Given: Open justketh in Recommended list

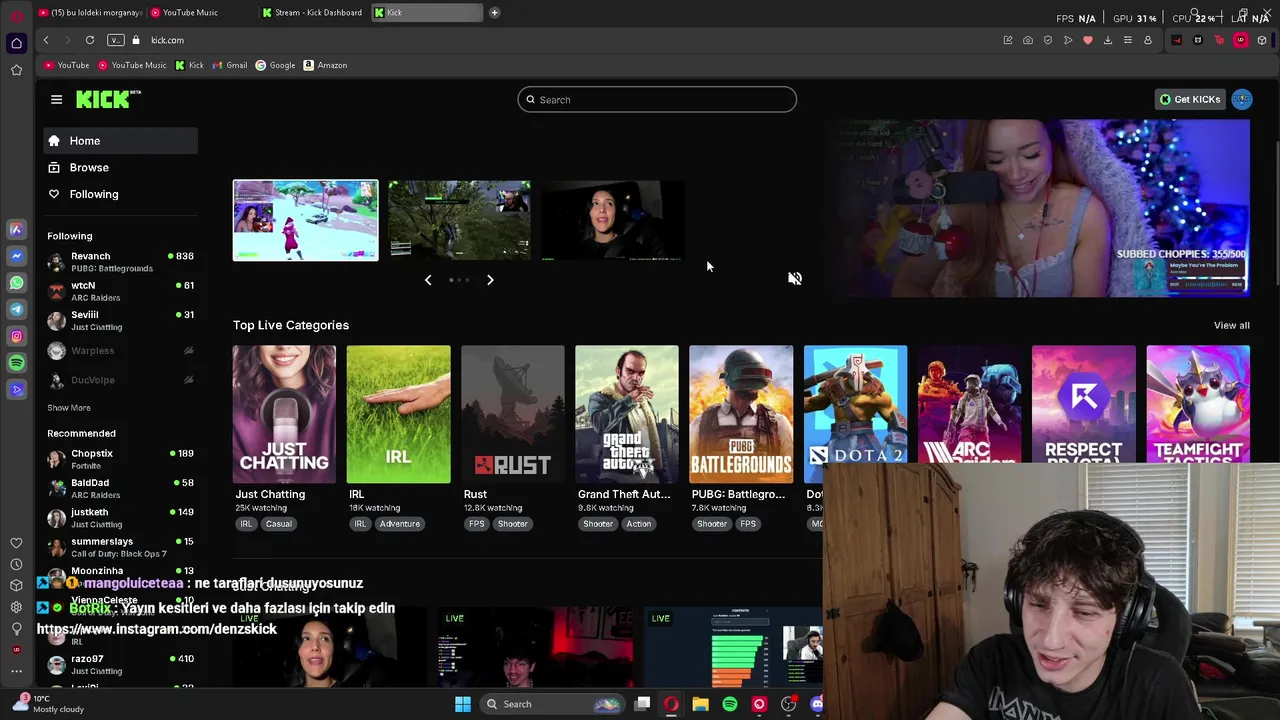Looking at the screenshot, I should [120, 518].
